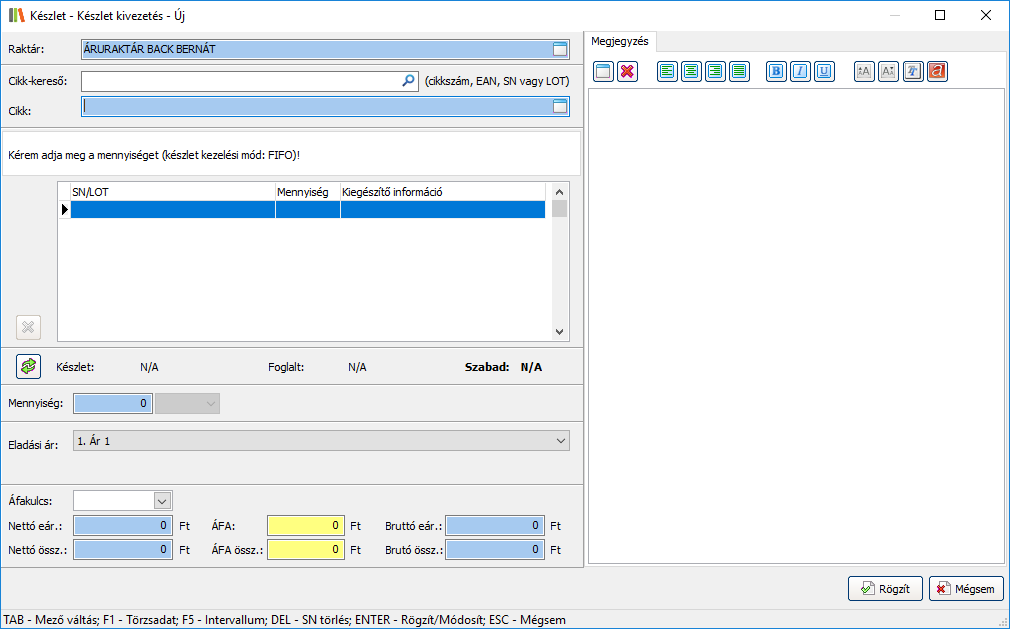
Task: Click the green stock refresh icon beside Készlet
Action: click(28, 367)
